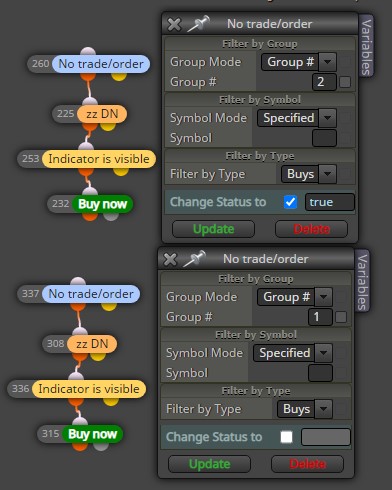Viewport: 392px width, 490px height.
Task: Click yellow output connector on node 225
Action: 108,126
